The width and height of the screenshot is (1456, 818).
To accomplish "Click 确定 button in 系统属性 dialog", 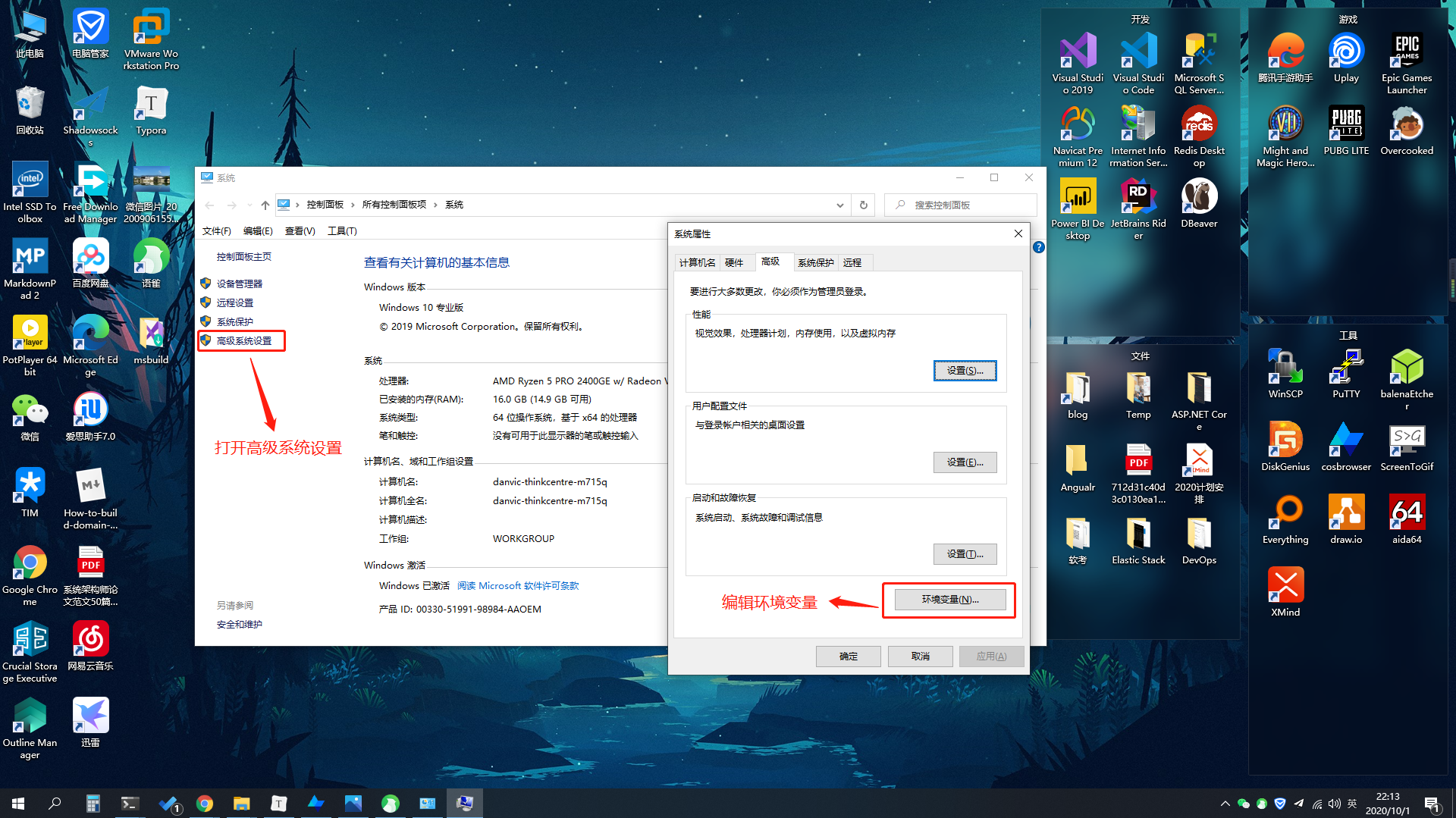I will click(x=848, y=657).
